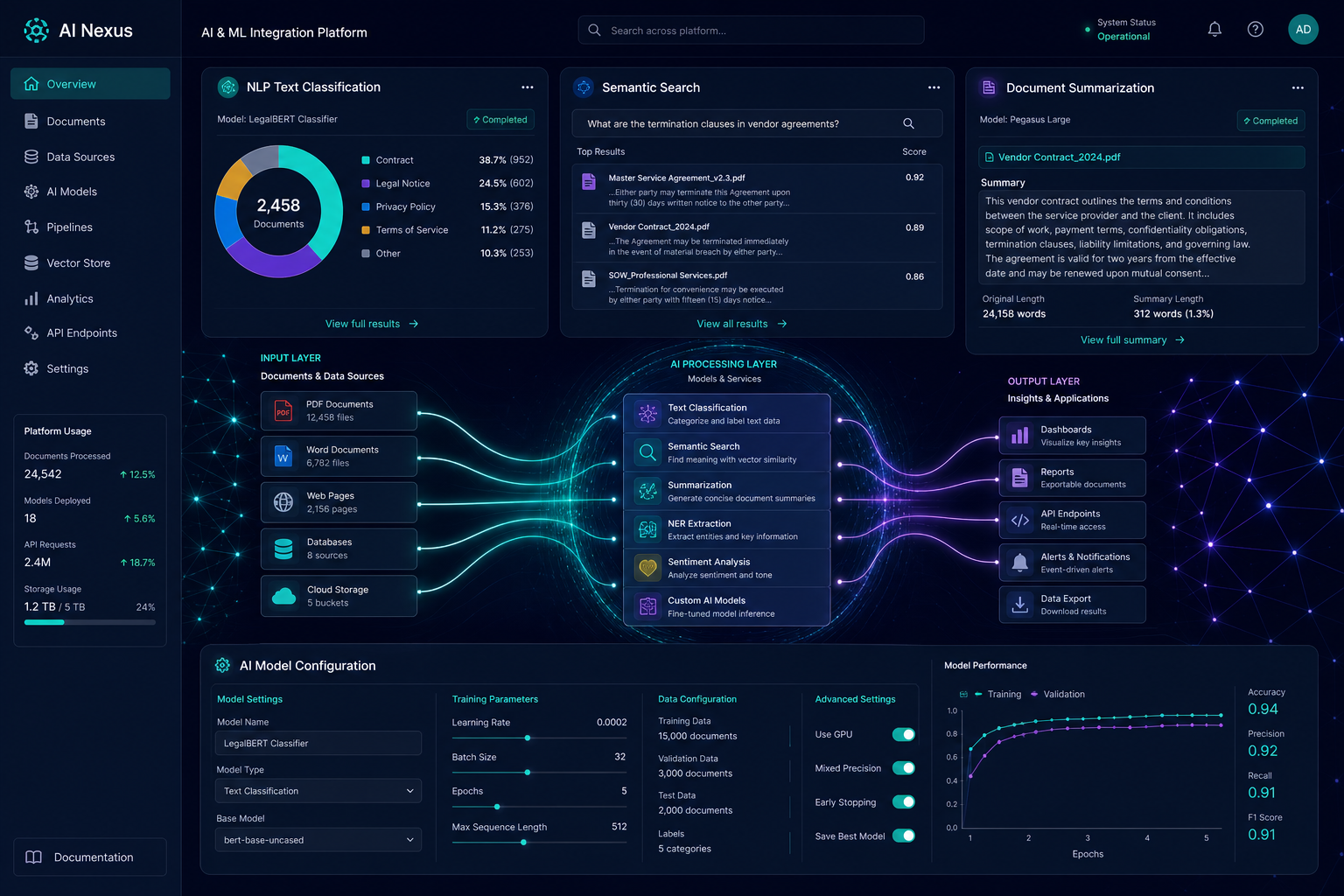The height and width of the screenshot is (896, 1344).
Task: Click the Cloud Storage cloud icon
Action: point(283,596)
